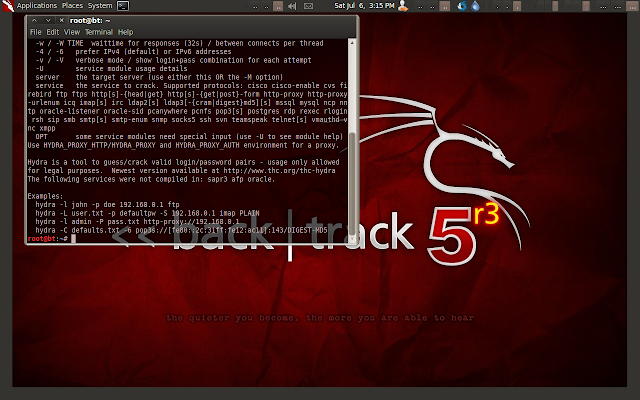Click the '-U service module usage details' line

(x=111, y=69)
